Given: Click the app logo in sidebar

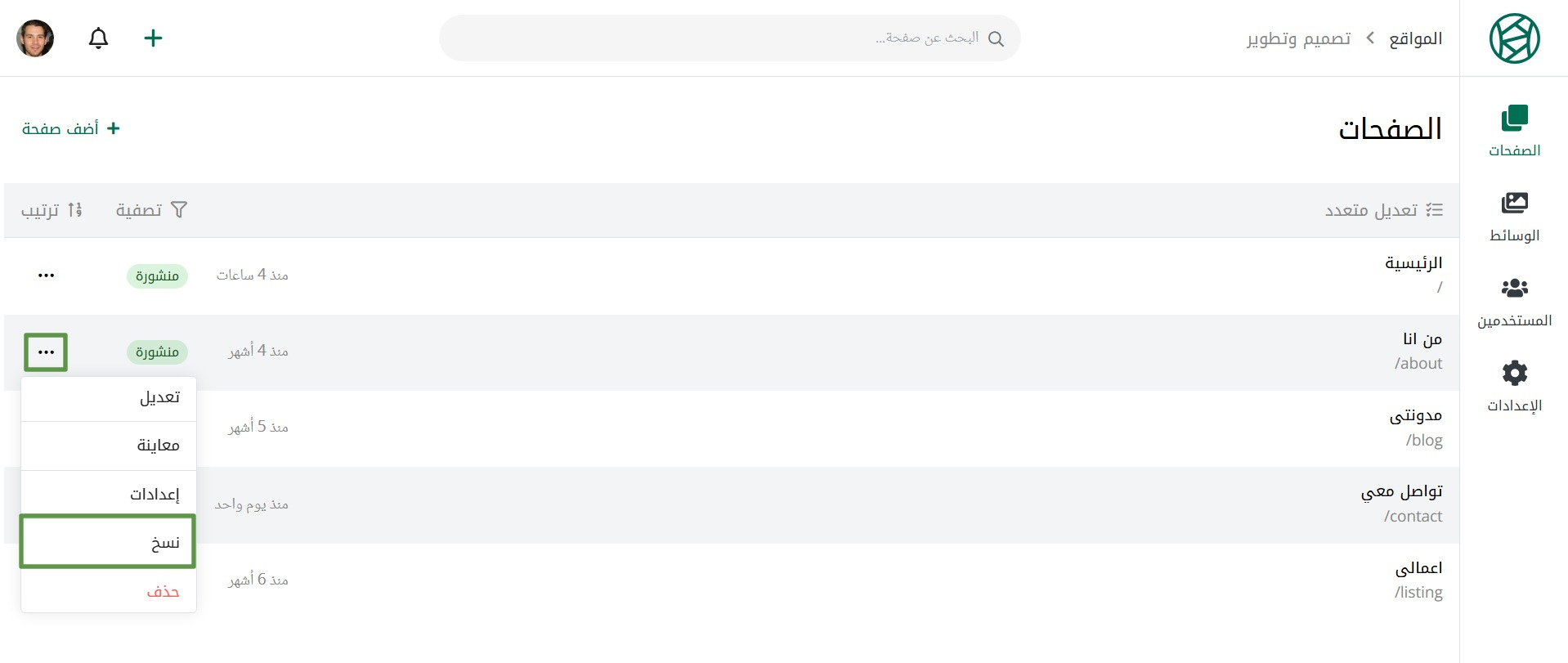Looking at the screenshot, I should (1514, 38).
